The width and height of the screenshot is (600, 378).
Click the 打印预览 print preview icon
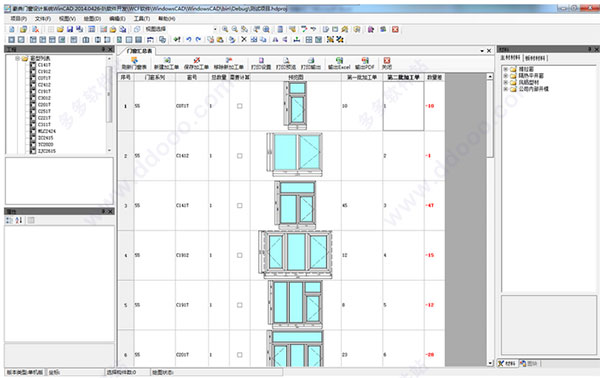coord(286,61)
